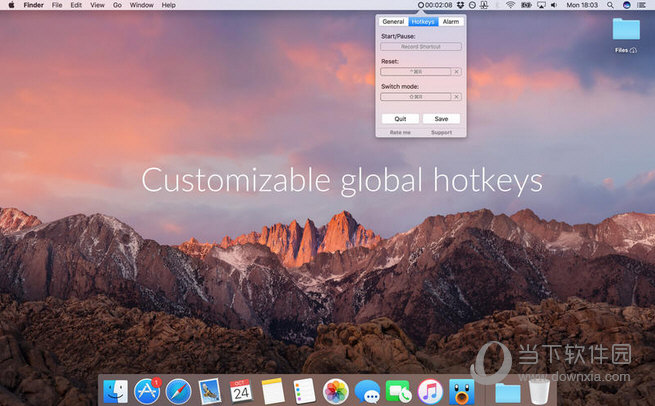This screenshot has height=406, width=655.
Task: Click the Mon 18:03 clock
Action: pos(582,5)
